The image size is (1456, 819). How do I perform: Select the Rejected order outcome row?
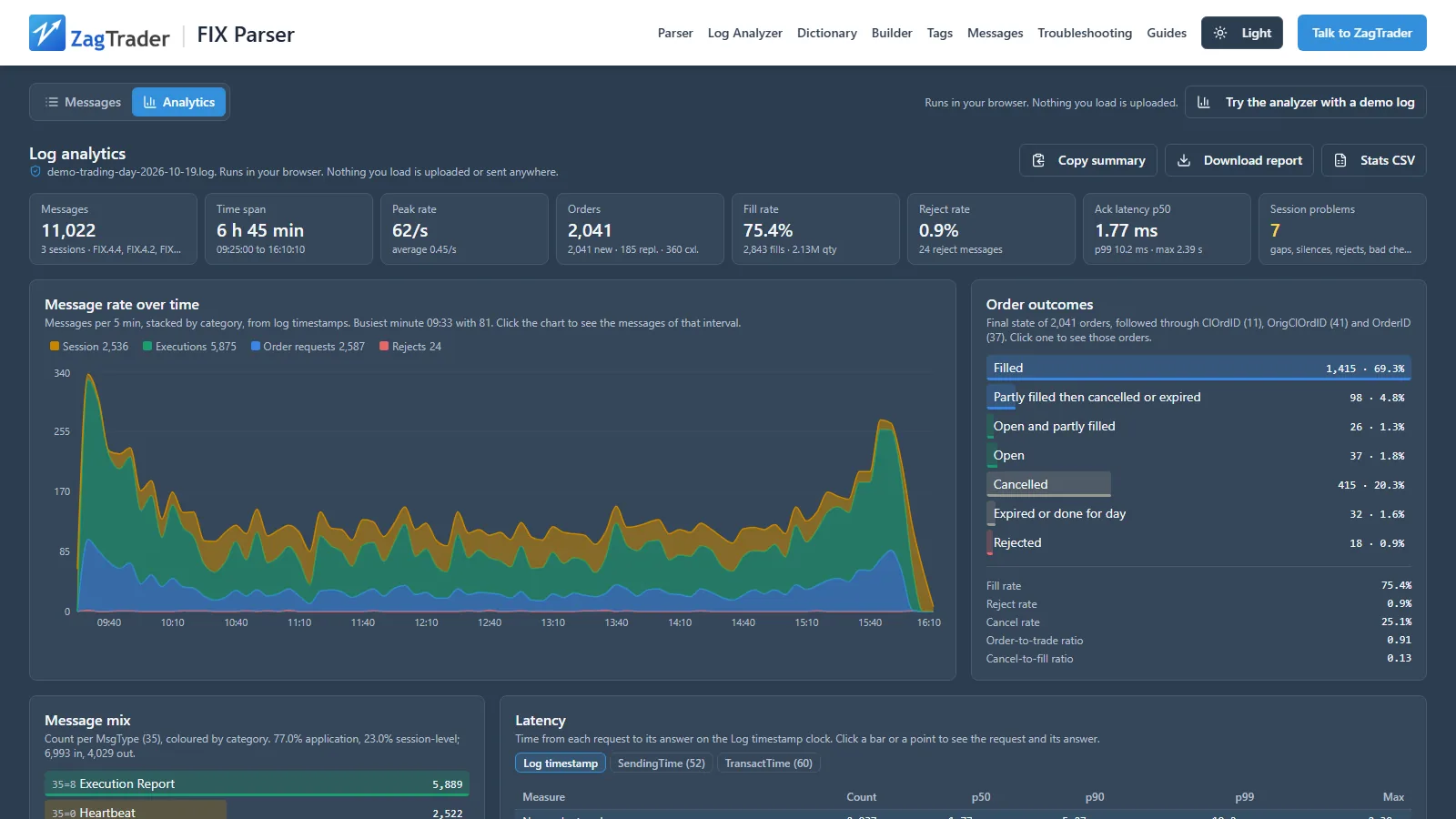tap(1198, 542)
